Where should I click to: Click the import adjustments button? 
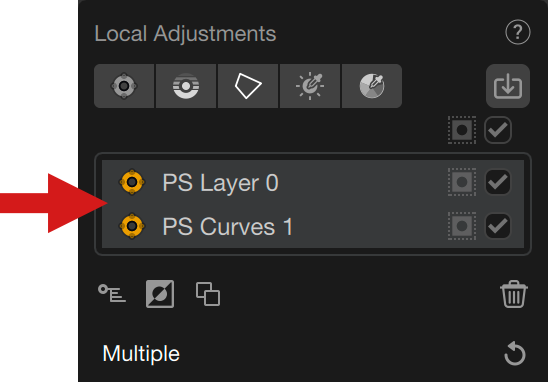508,86
